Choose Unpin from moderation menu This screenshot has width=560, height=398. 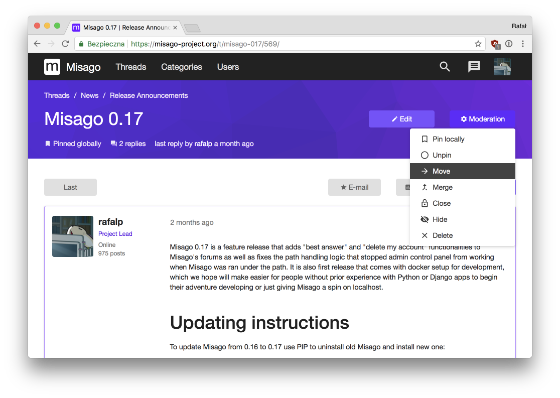462,155
